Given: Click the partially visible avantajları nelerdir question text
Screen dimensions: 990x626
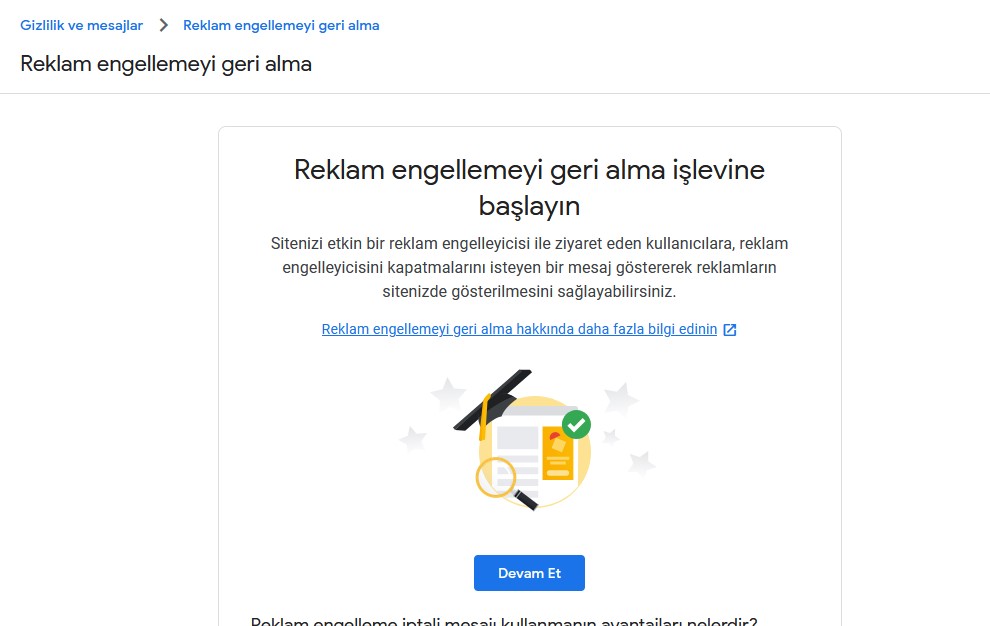Looking at the screenshot, I should pyautogui.click(x=504, y=621).
